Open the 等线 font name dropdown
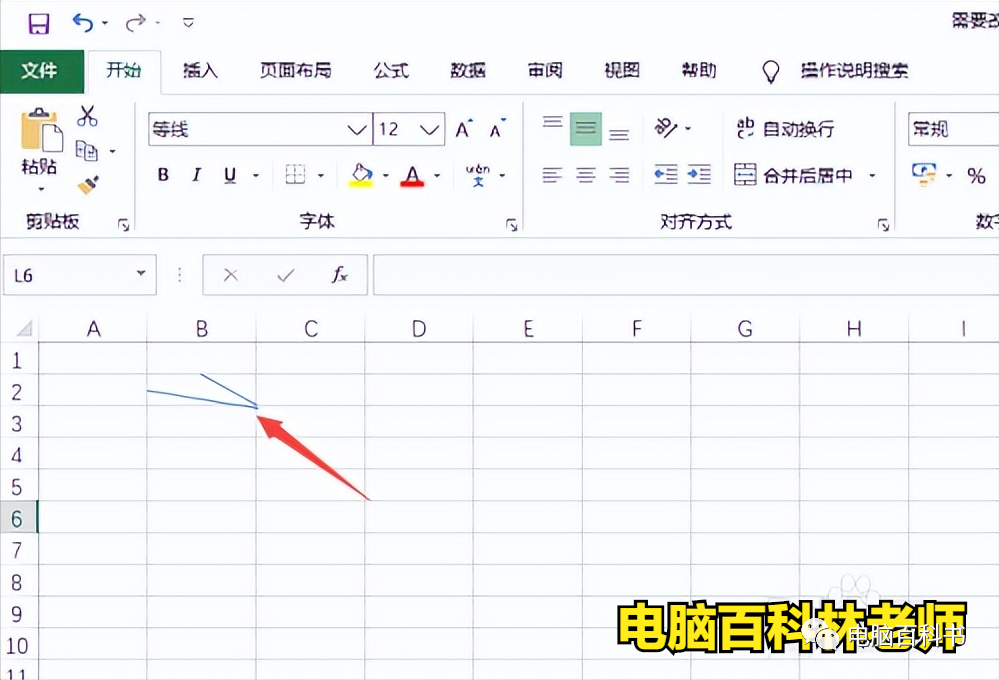This screenshot has height=680, width=999. 357,130
